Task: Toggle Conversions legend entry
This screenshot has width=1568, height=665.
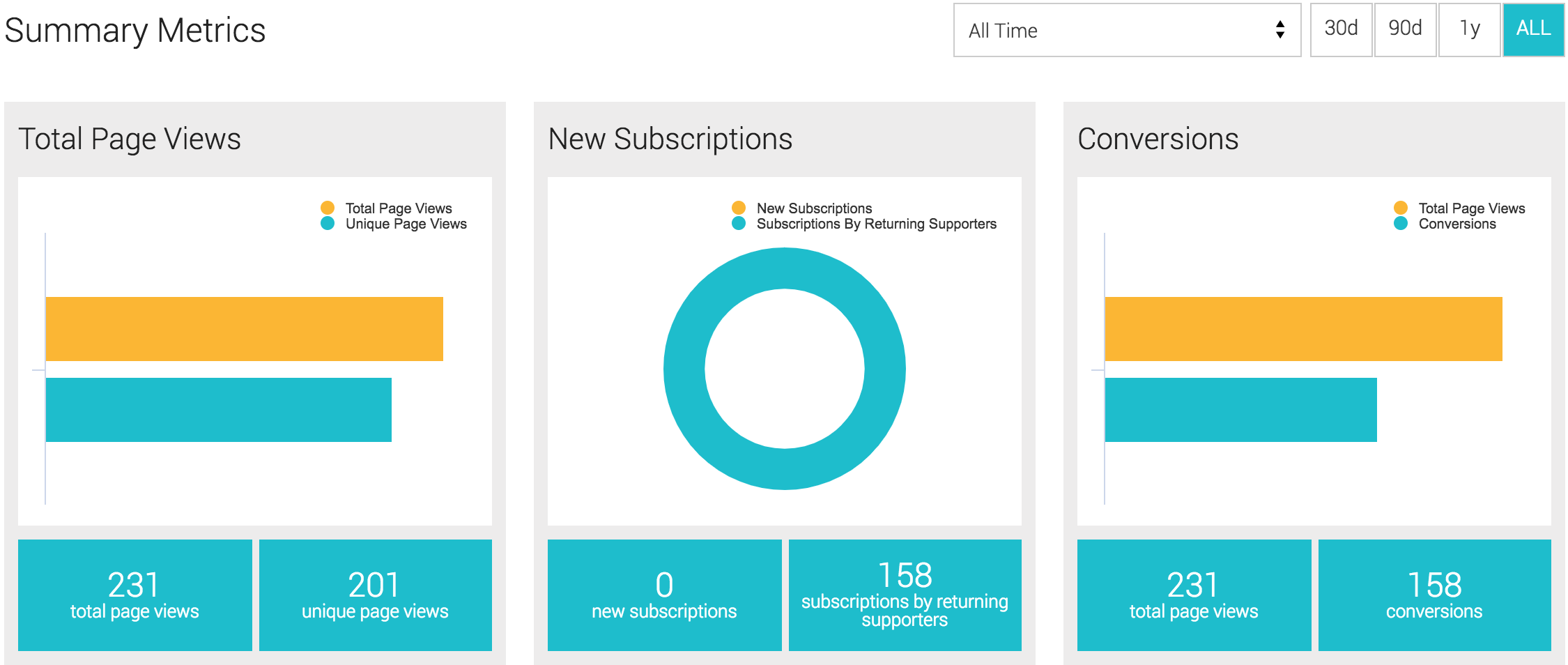Action: [1445, 224]
